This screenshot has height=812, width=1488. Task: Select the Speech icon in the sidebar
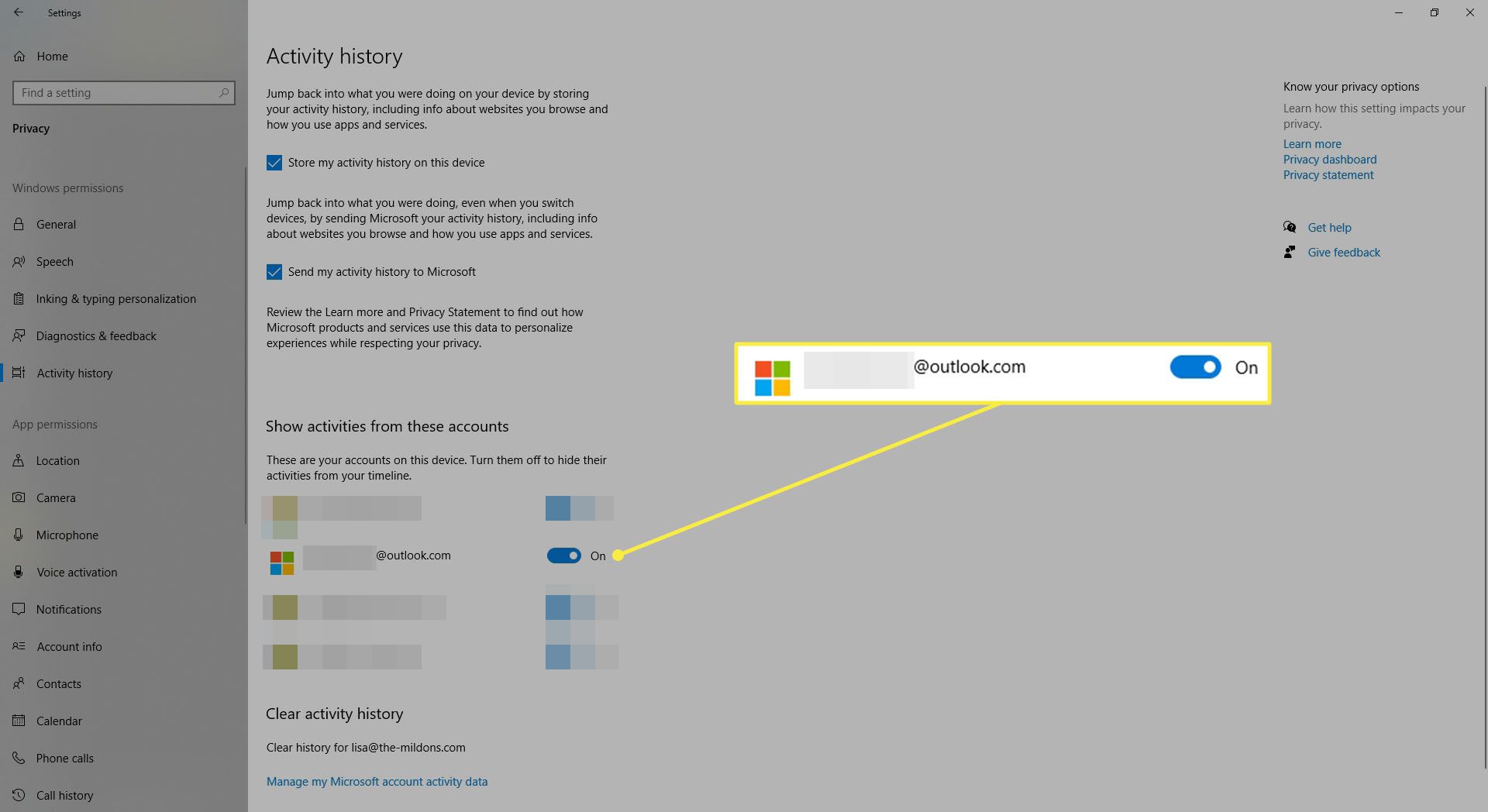[19, 262]
